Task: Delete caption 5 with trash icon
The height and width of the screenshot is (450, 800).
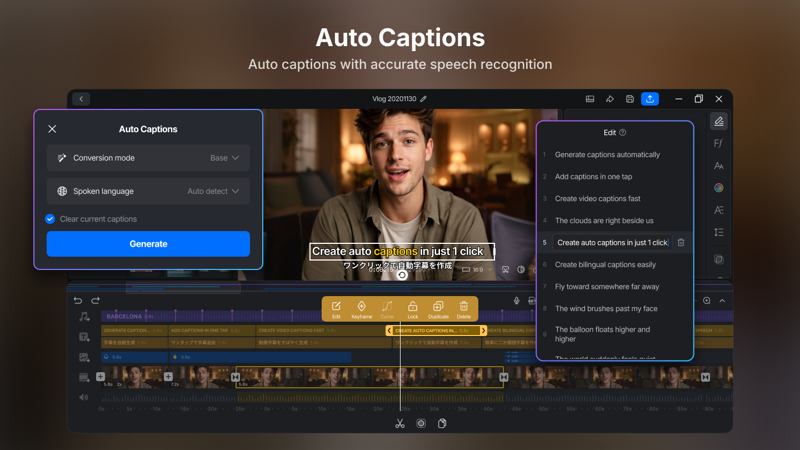Action: [681, 243]
